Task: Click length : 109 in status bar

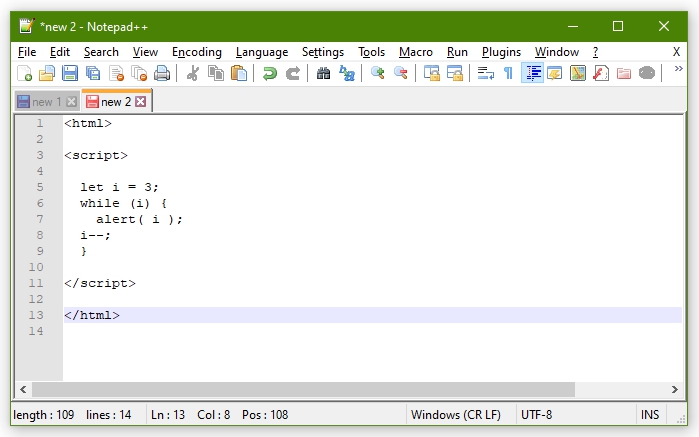Action: pyautogui.click(x=44, y=415)
